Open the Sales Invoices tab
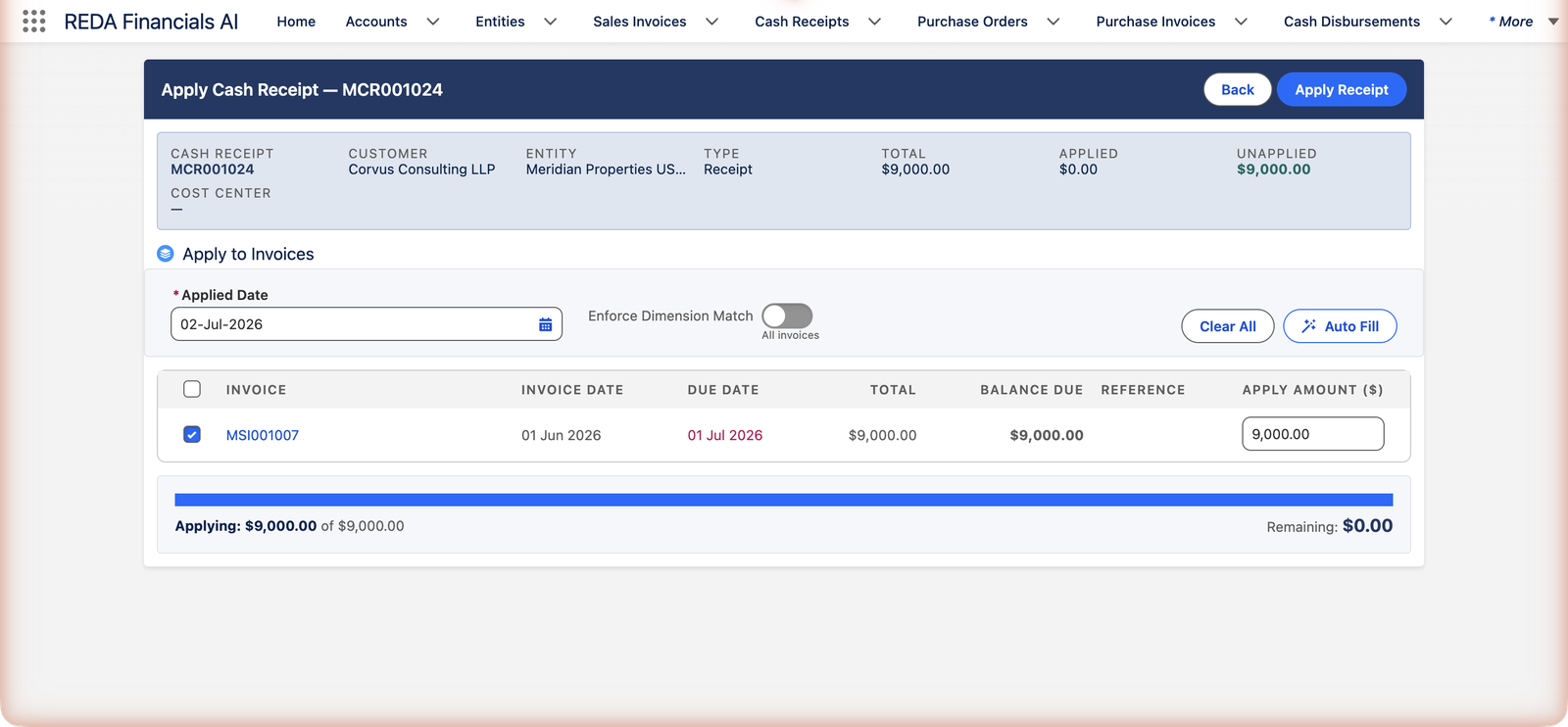This screenshot has height=727, width=1568. (x=640, y=22)
